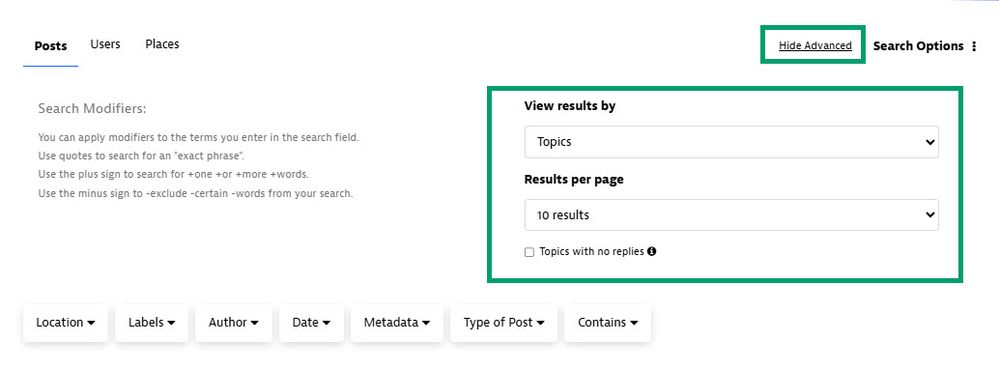Click the chevron arrow of the 10 results select box
Screen dimensions: 999x370
(x=929, y=215)
